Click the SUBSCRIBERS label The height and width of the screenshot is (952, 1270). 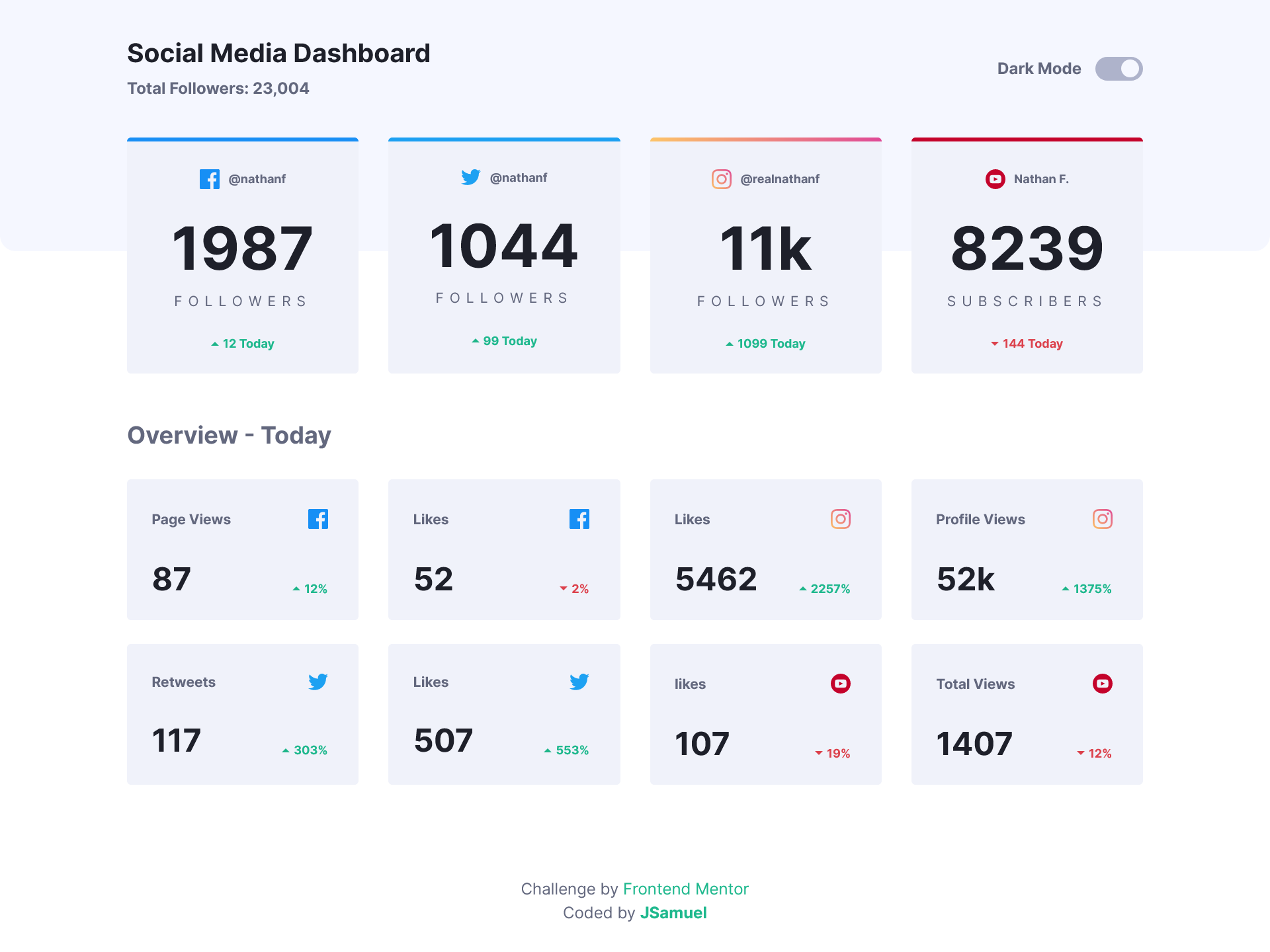point(1027,301)
